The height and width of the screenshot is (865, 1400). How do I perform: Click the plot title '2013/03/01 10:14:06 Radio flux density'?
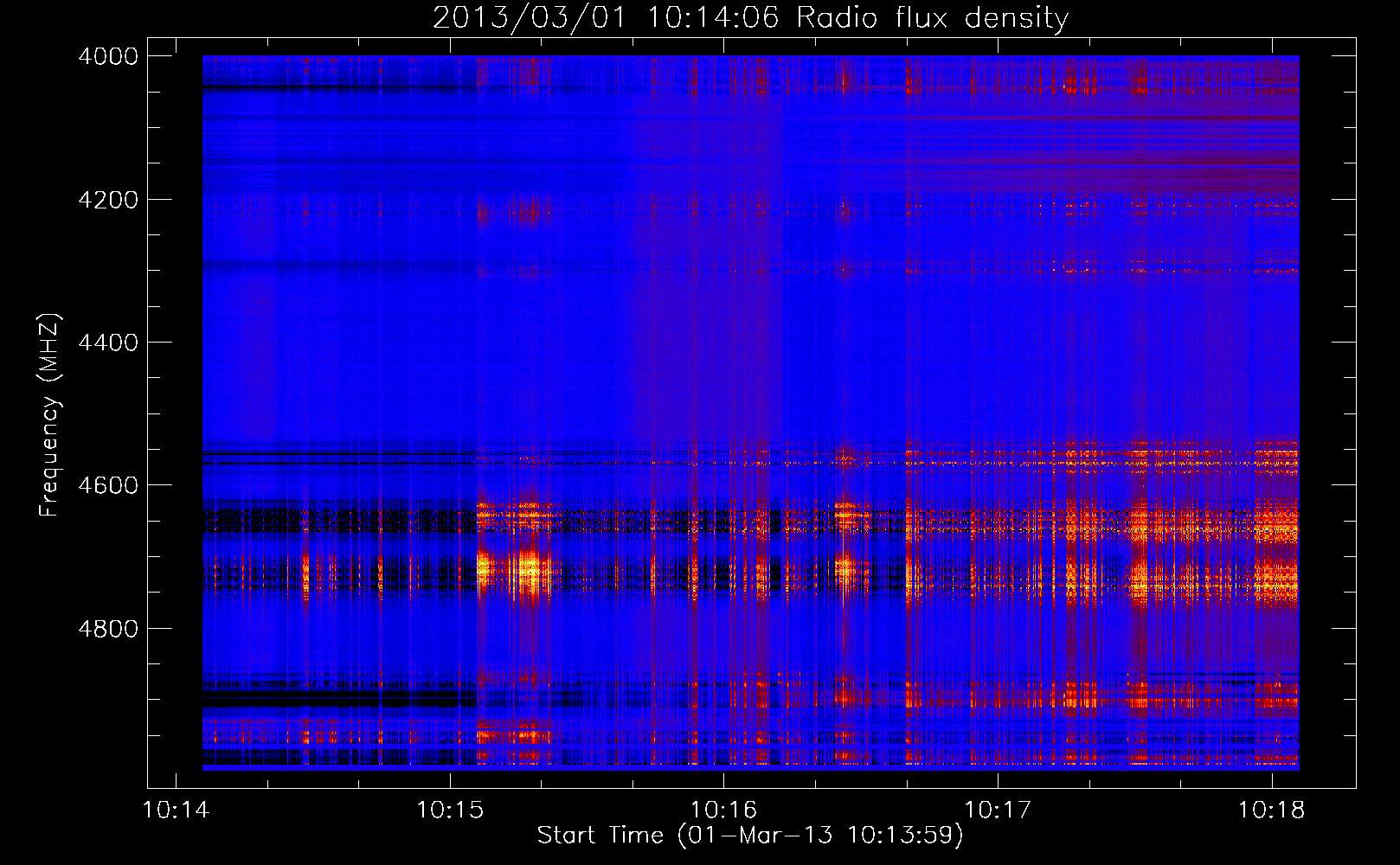pyautogui.click(x=750, y=17)
